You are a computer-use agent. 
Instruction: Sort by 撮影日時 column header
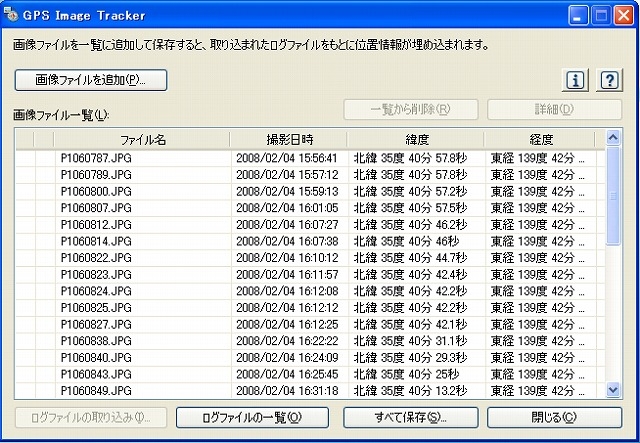289,140
